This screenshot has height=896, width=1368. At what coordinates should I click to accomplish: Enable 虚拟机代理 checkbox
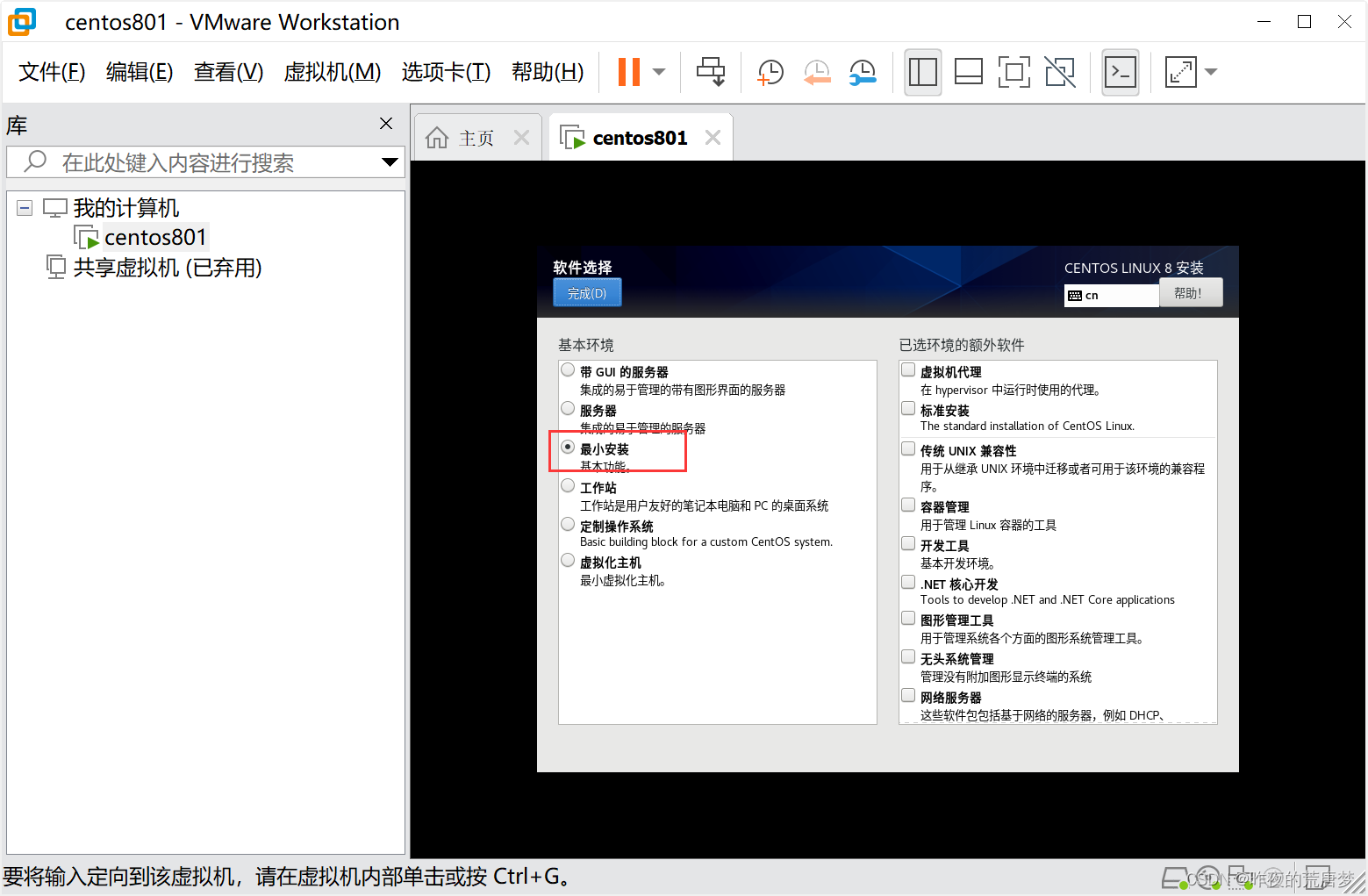coord(909,370)
